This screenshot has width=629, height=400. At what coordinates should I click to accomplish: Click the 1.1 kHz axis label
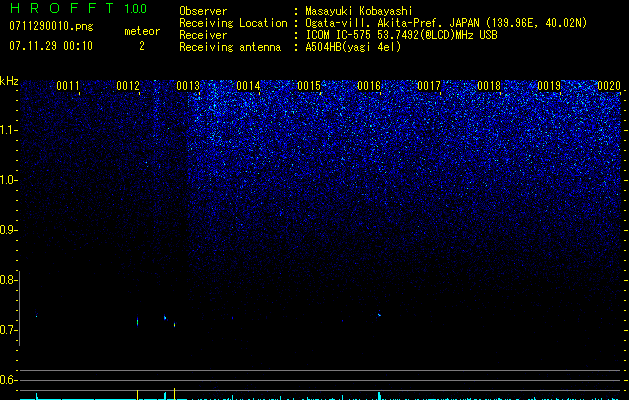[x=8, y=130]
